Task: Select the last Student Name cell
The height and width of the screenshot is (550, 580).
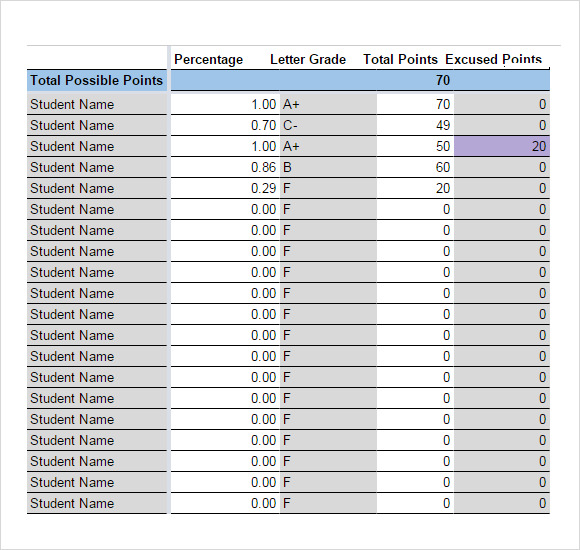Action: (97, 503)
